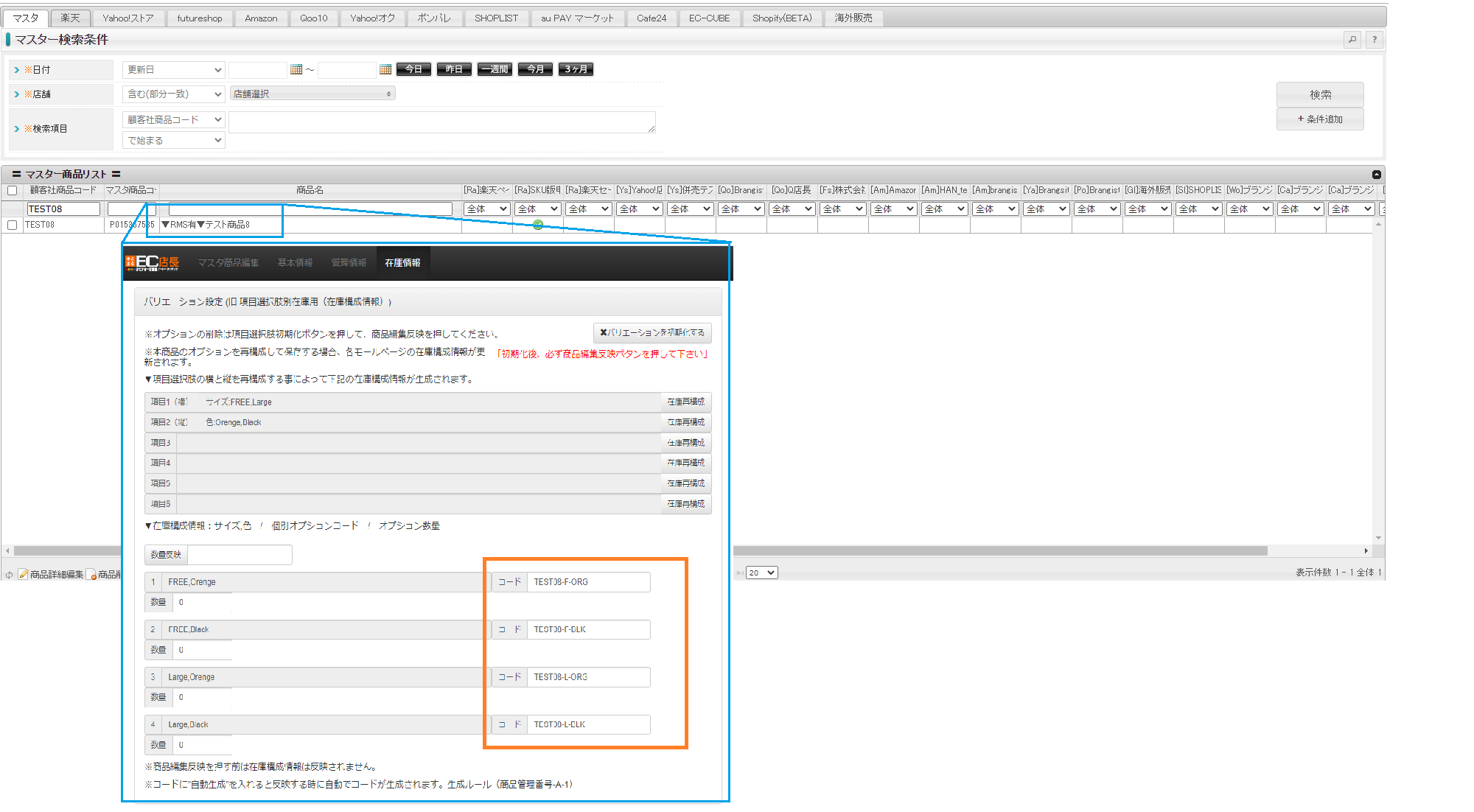The image size is (1474, 812).
Task: Open the で始まる match type dropdown
Action: (x=174, y=140)
